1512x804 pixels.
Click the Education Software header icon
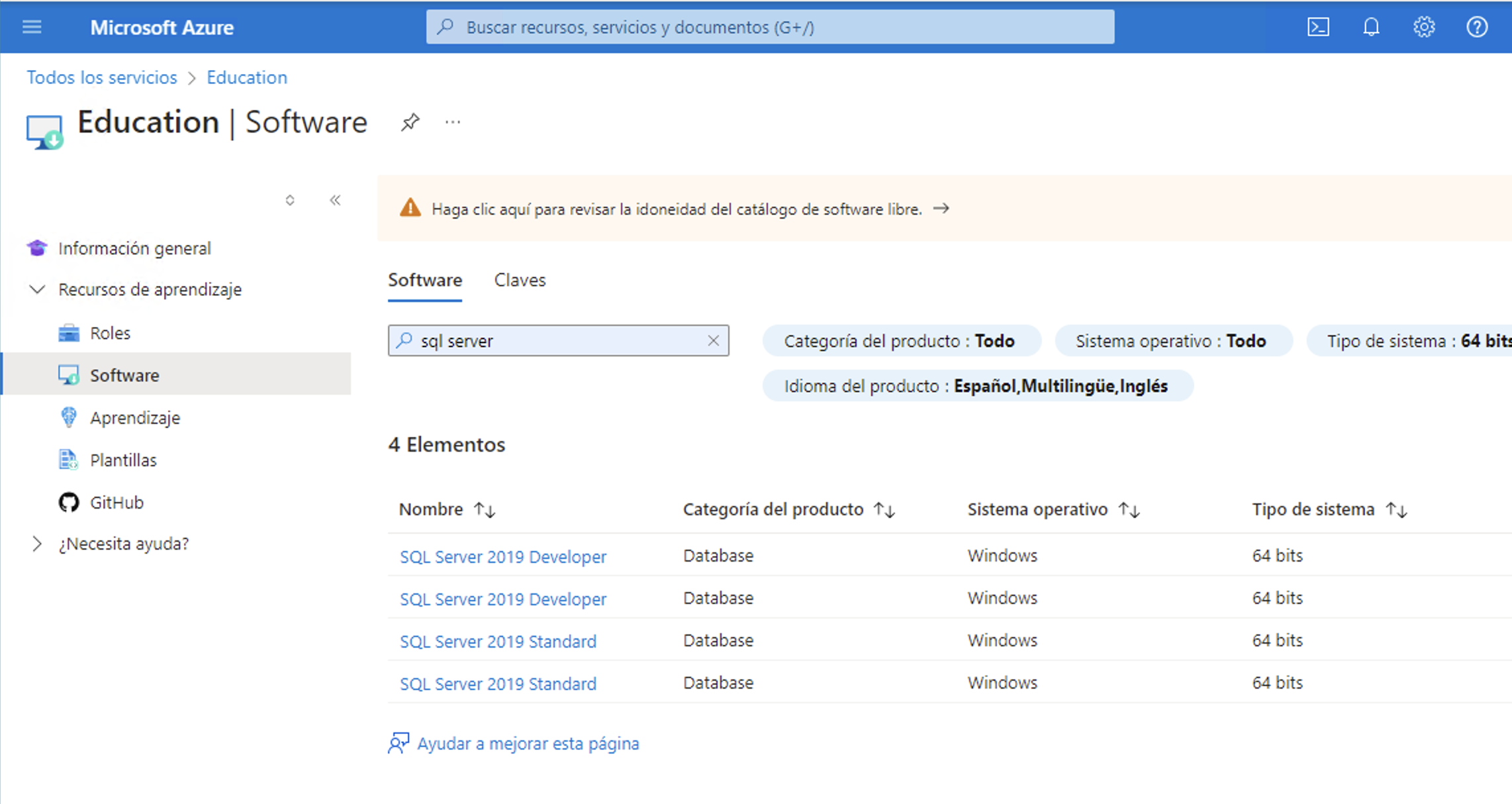(x=44, y=131)
